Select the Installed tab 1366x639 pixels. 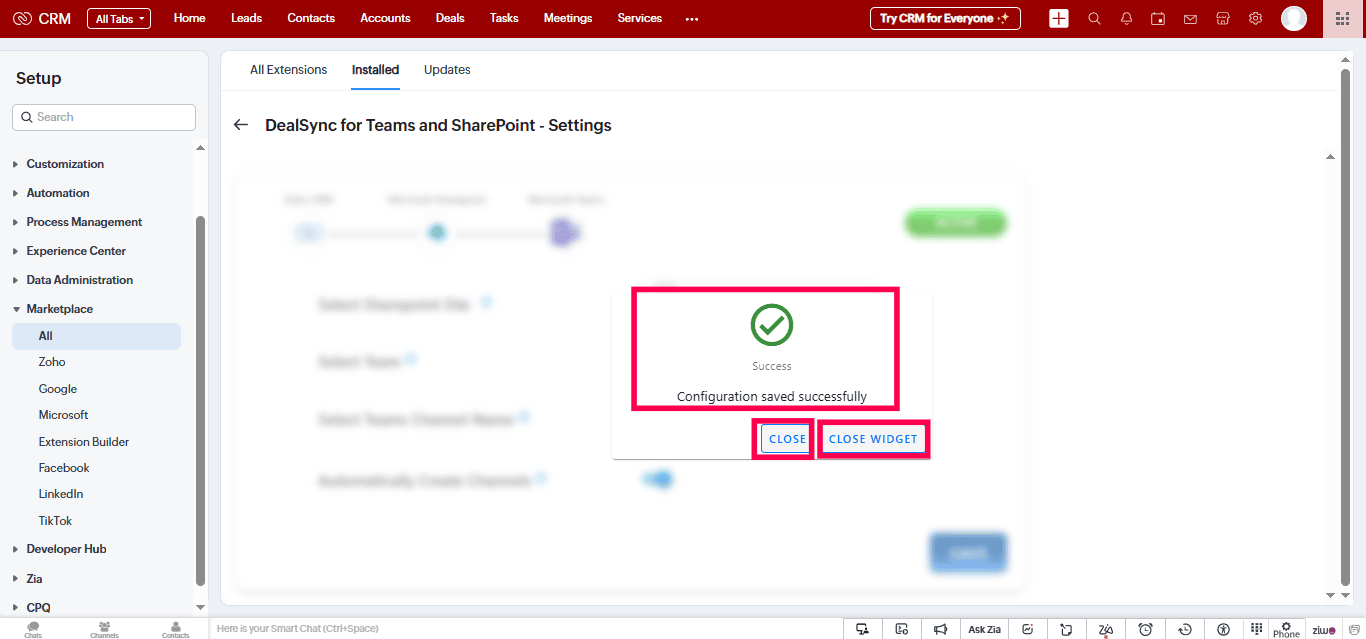pyautogui.click(x=375, y=70)
